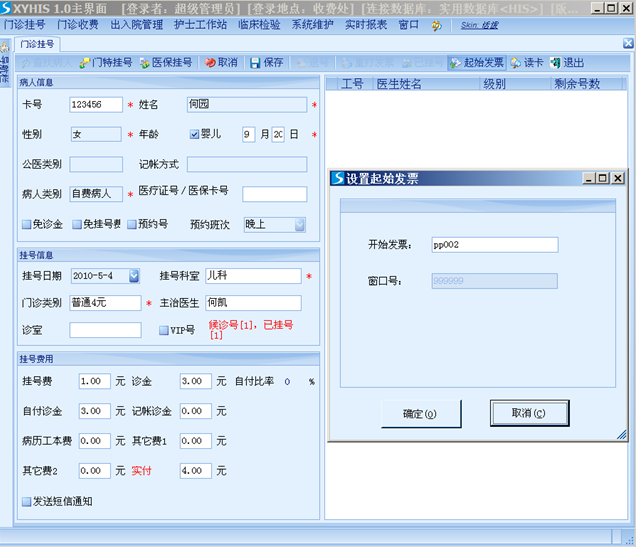This screenshot has height=547, width=636.
Task: Click the 读卡 card reader icon
Action: pos(516,62)
